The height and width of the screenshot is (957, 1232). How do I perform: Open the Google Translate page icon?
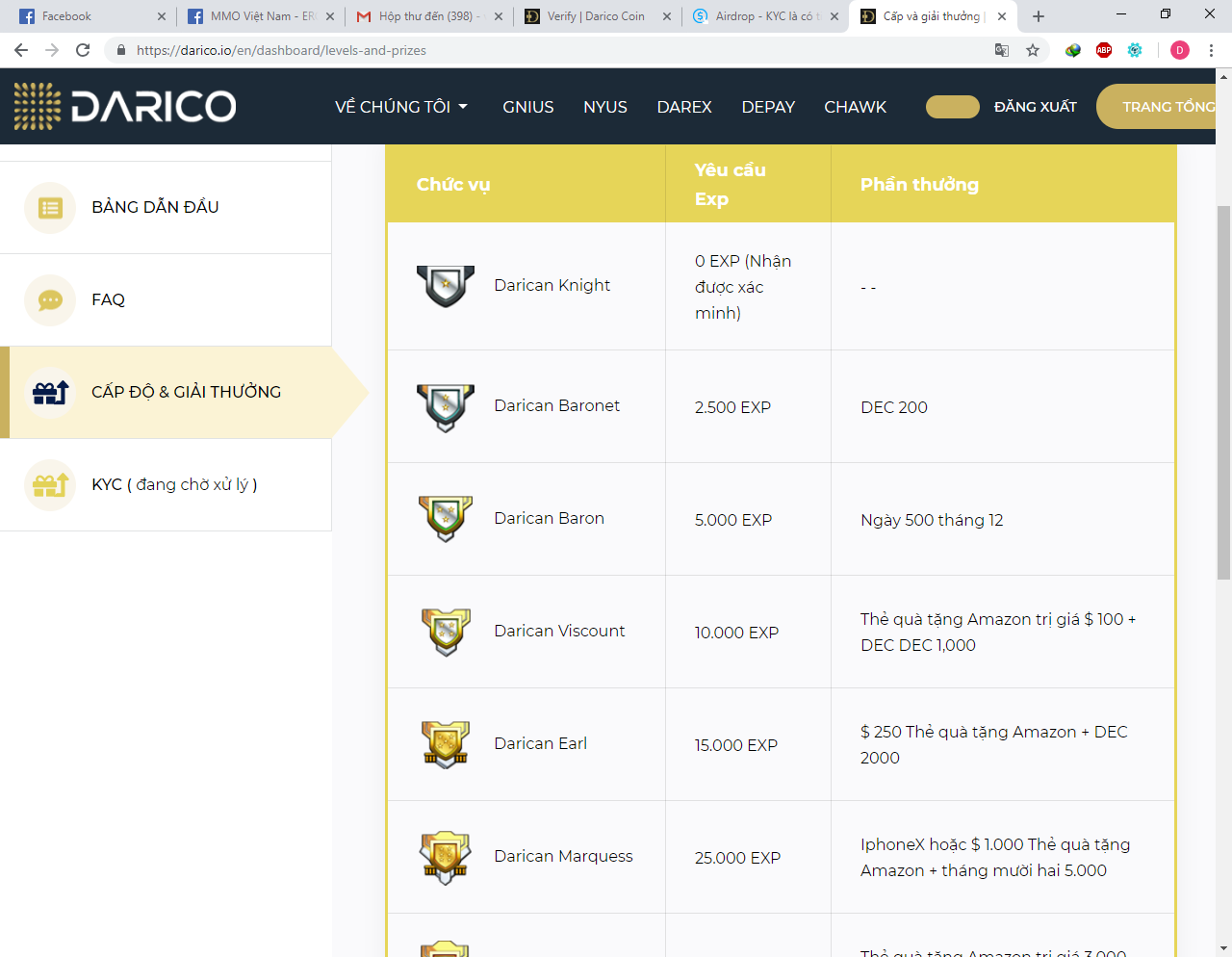pos(1002,50)
